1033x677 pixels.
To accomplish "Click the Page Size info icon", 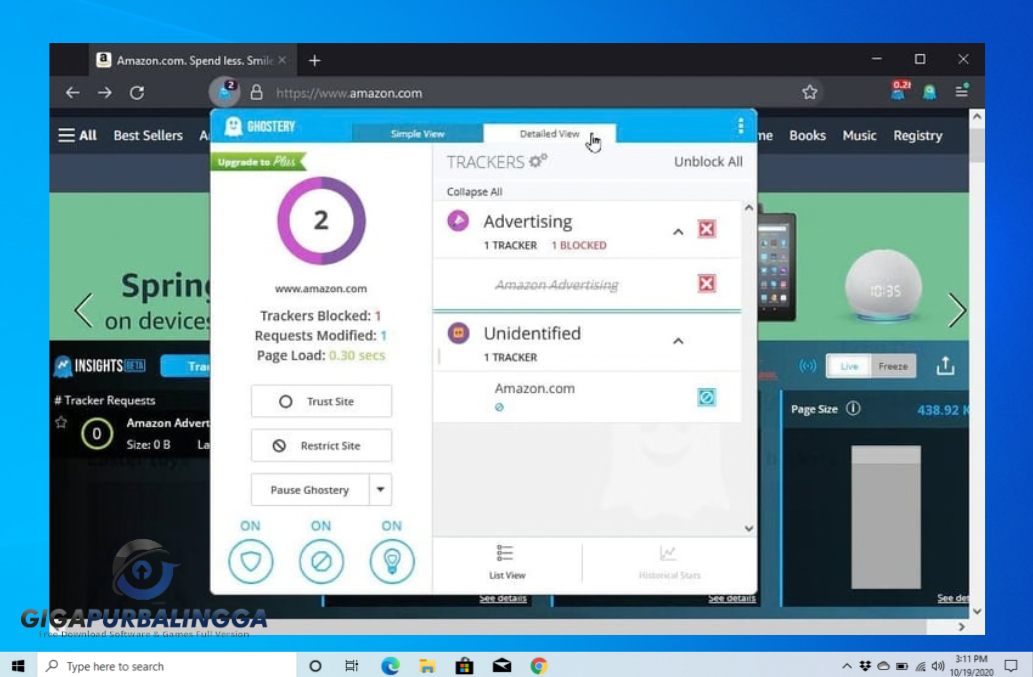I will coord(852,408).
